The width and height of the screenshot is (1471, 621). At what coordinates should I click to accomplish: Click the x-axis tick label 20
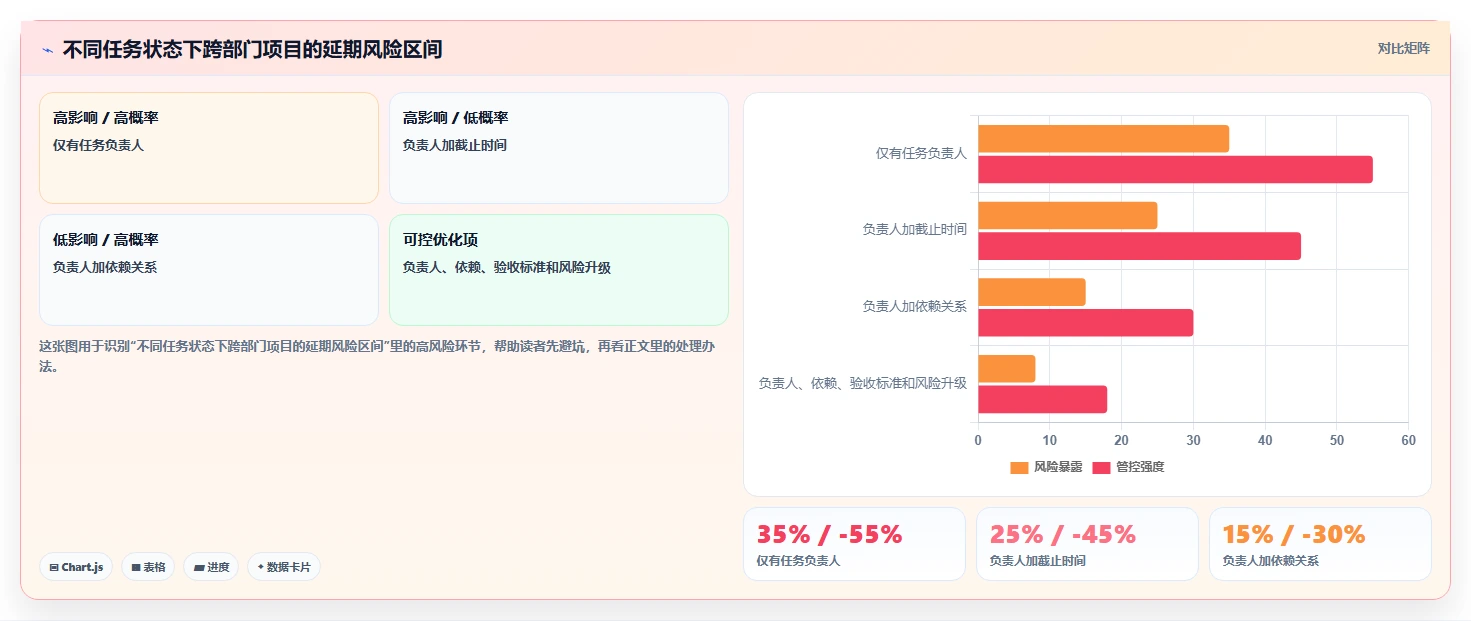1121,440
